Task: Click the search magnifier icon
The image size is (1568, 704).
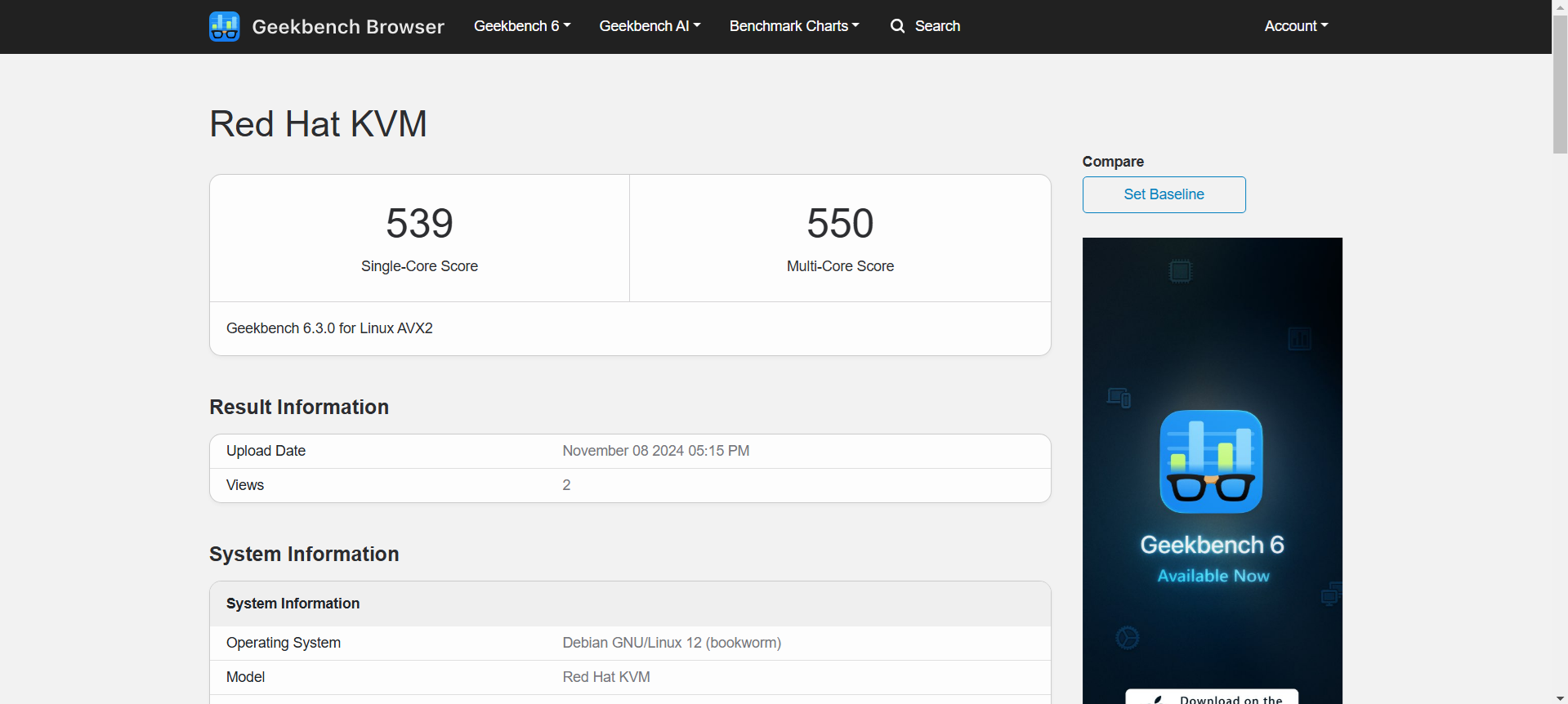Action: [897, 26]
